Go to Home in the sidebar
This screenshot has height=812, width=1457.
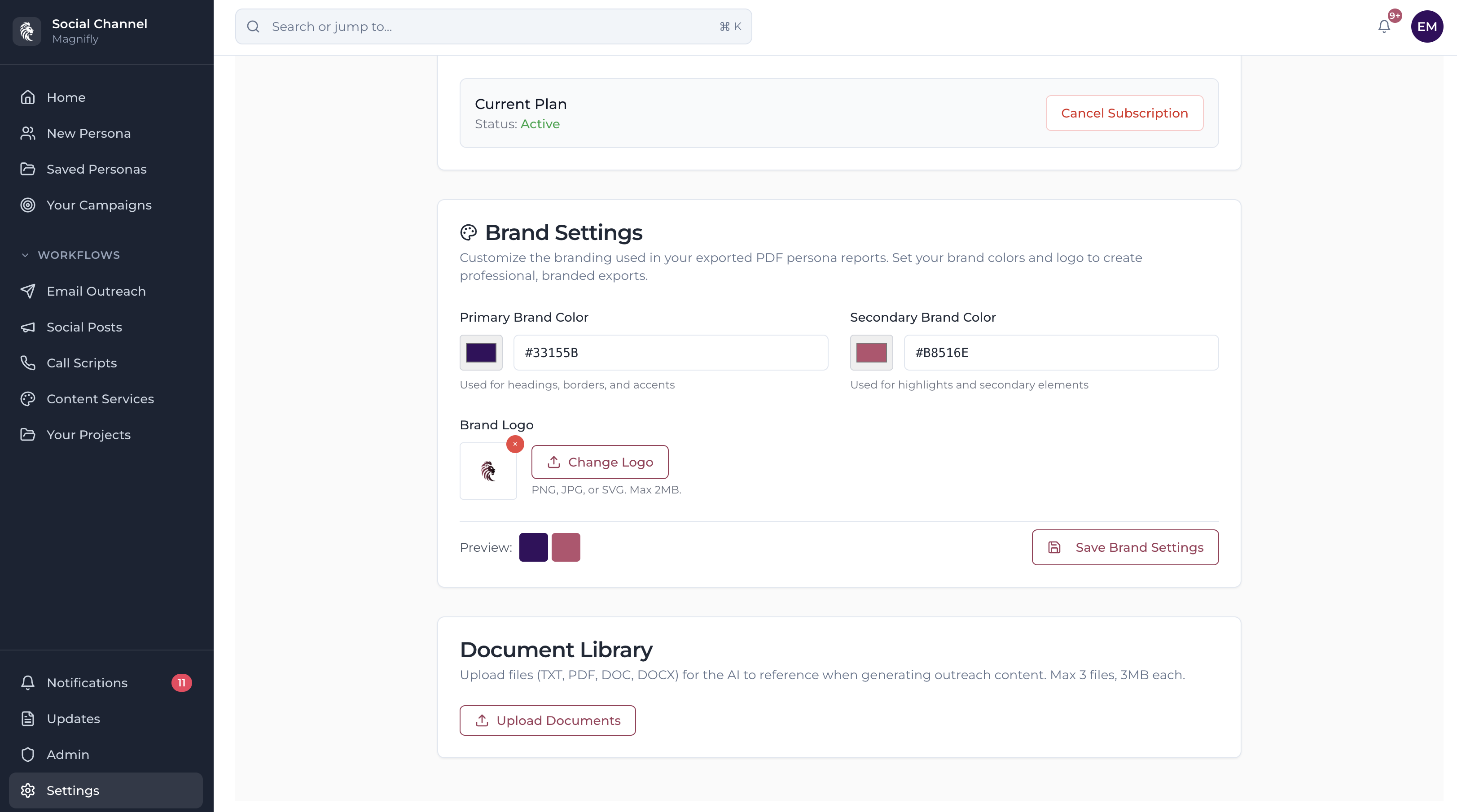click(66, 97)
